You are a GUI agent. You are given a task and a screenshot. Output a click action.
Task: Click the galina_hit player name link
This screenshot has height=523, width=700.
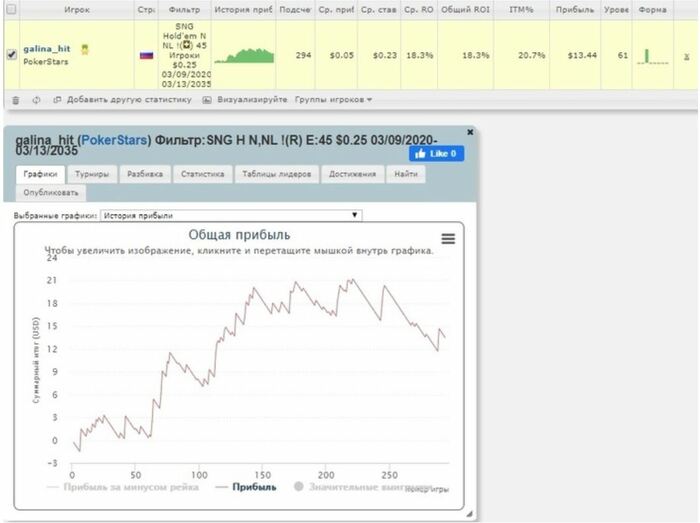tap(47, 49)
